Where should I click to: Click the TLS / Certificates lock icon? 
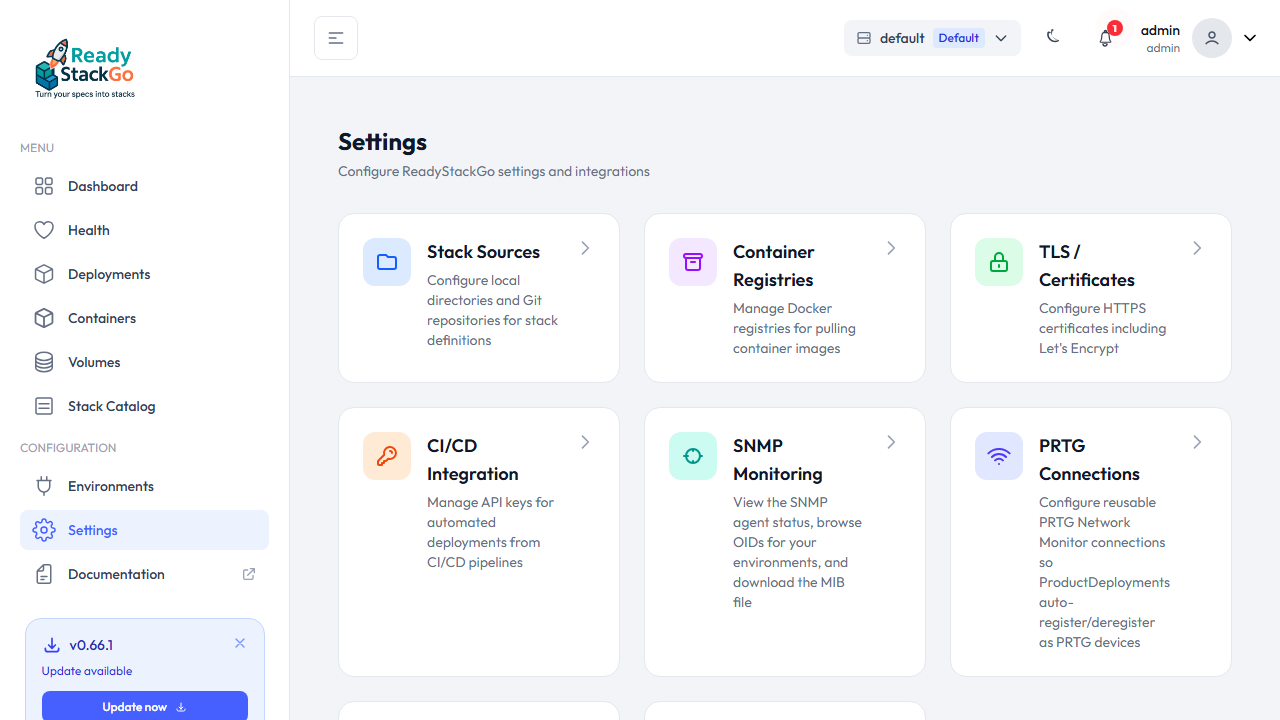(x=999, y=262)
